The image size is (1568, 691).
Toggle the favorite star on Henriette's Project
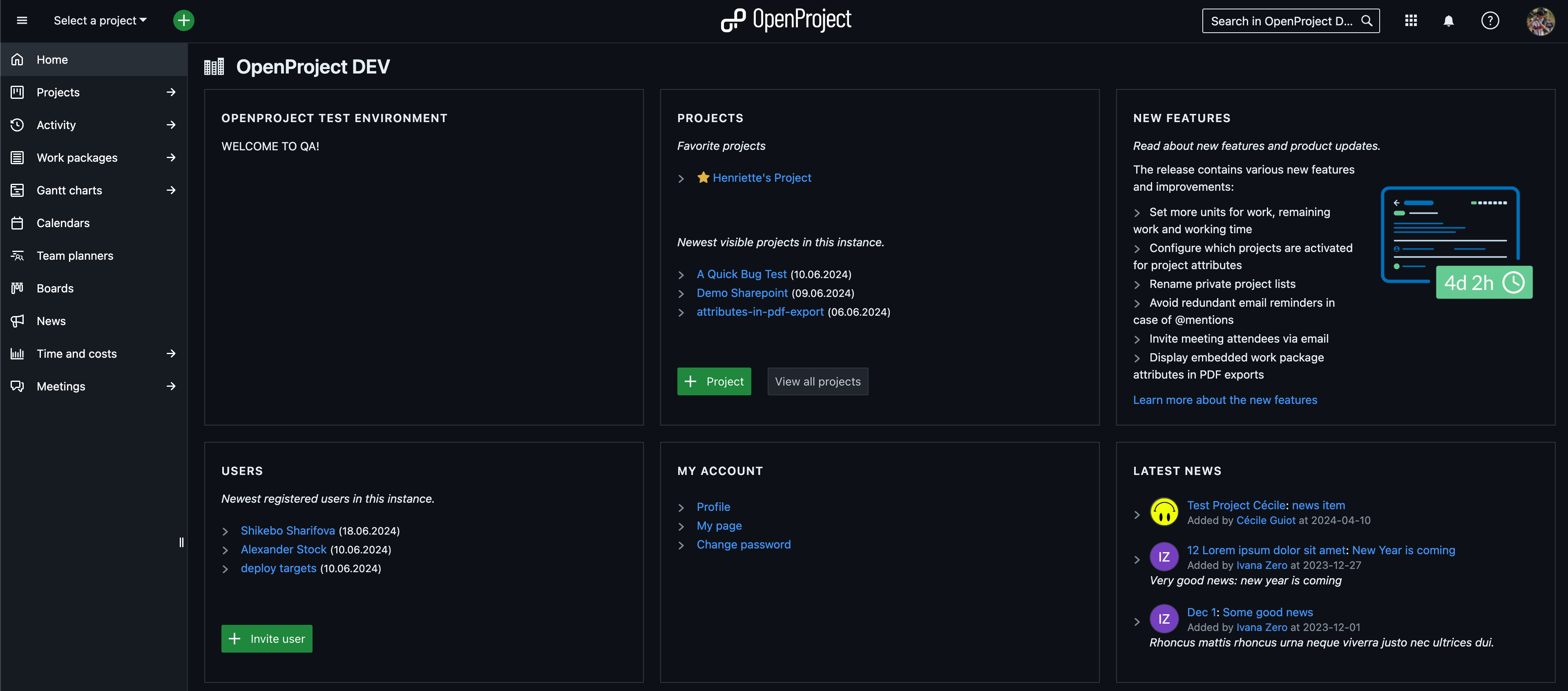tap(703, 177)
